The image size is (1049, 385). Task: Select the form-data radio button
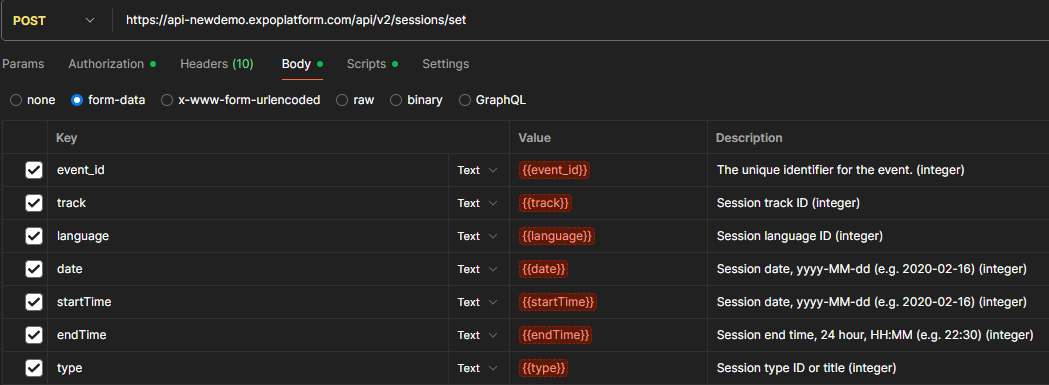tap(77, 100)
